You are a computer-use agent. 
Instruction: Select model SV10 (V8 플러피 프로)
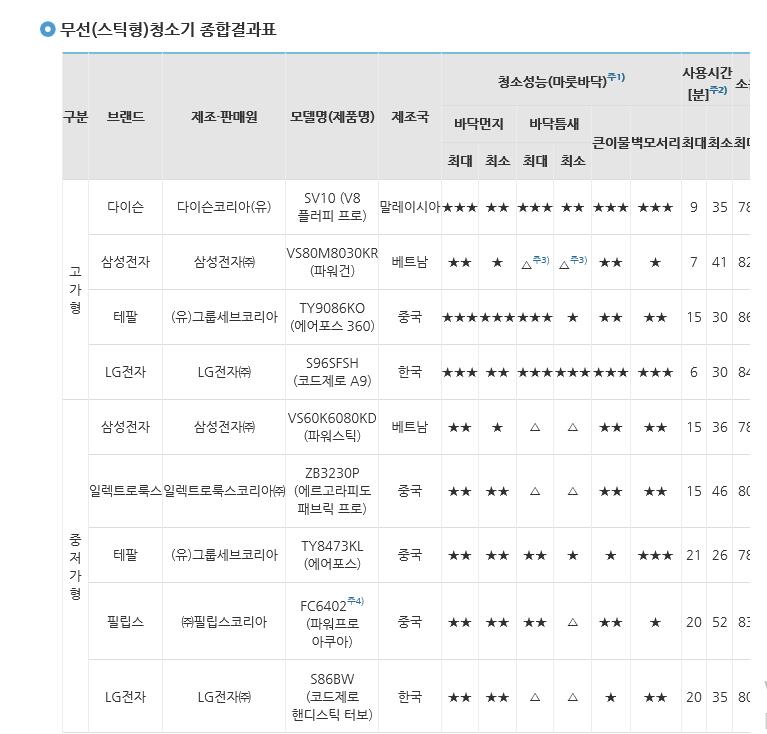[x=332, y=207]
